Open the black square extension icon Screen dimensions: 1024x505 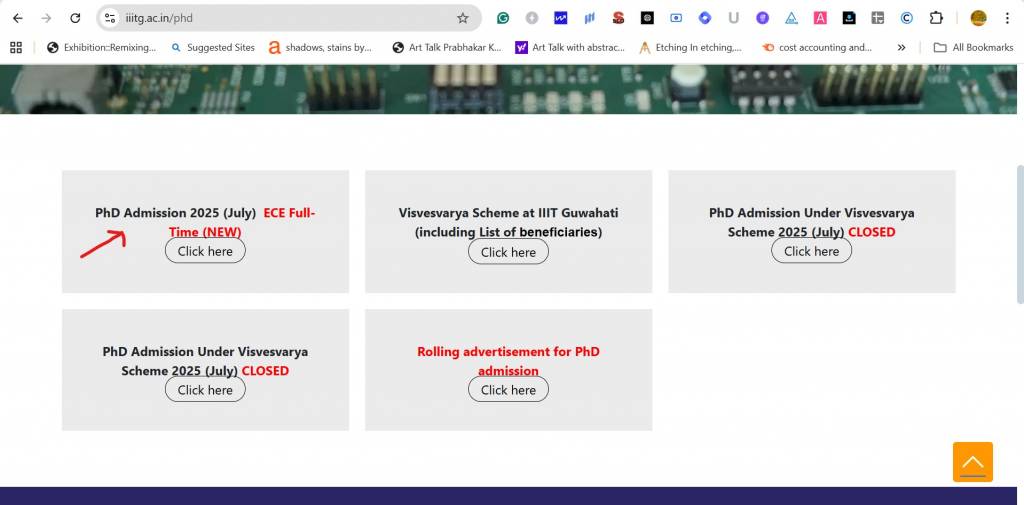pyautogui.click(x=647, y=18)
